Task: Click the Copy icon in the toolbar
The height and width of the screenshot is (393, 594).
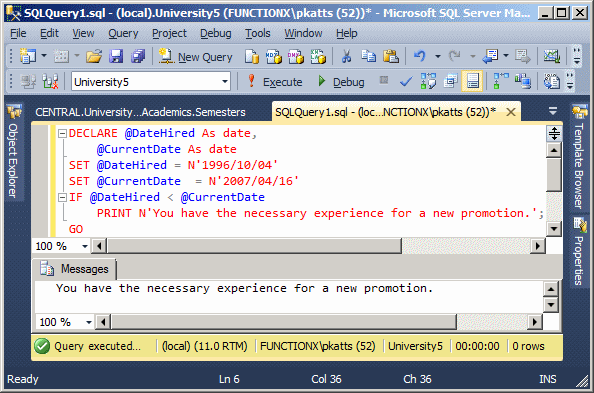Action: 368,56
